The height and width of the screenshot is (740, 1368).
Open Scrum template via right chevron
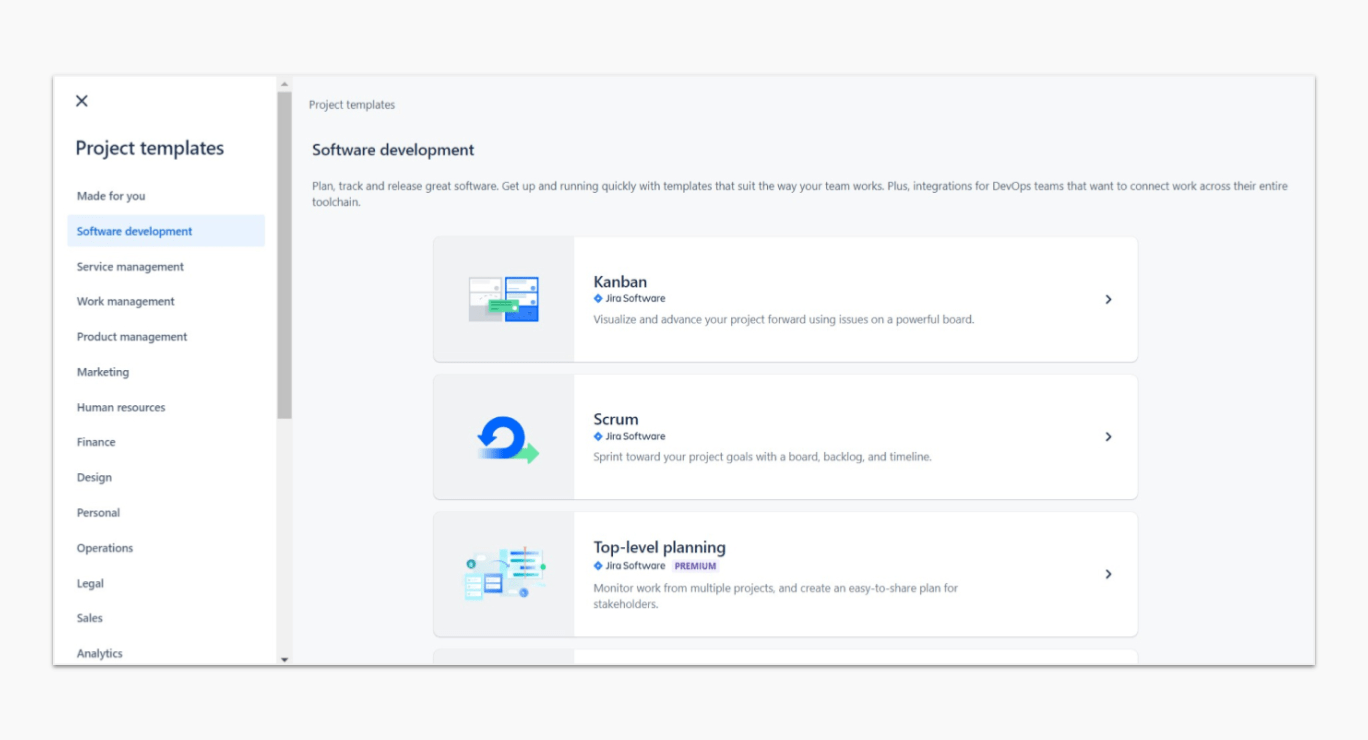[x=1108, y=437]
